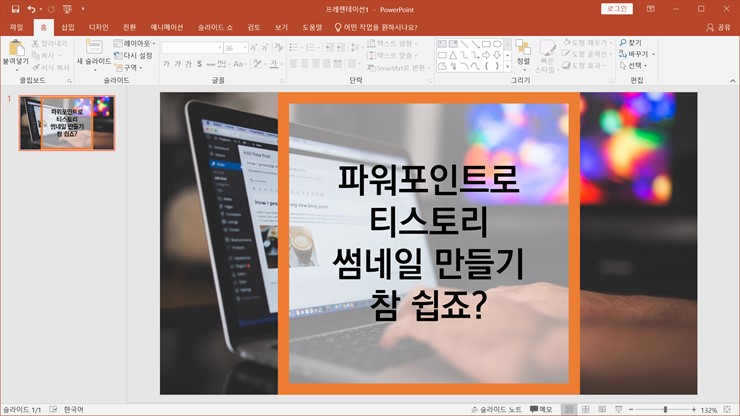The height and width of the screenshot is (416, 740).
Task: Toggle italic 가 formatting
Action: (x=177, y=64)
